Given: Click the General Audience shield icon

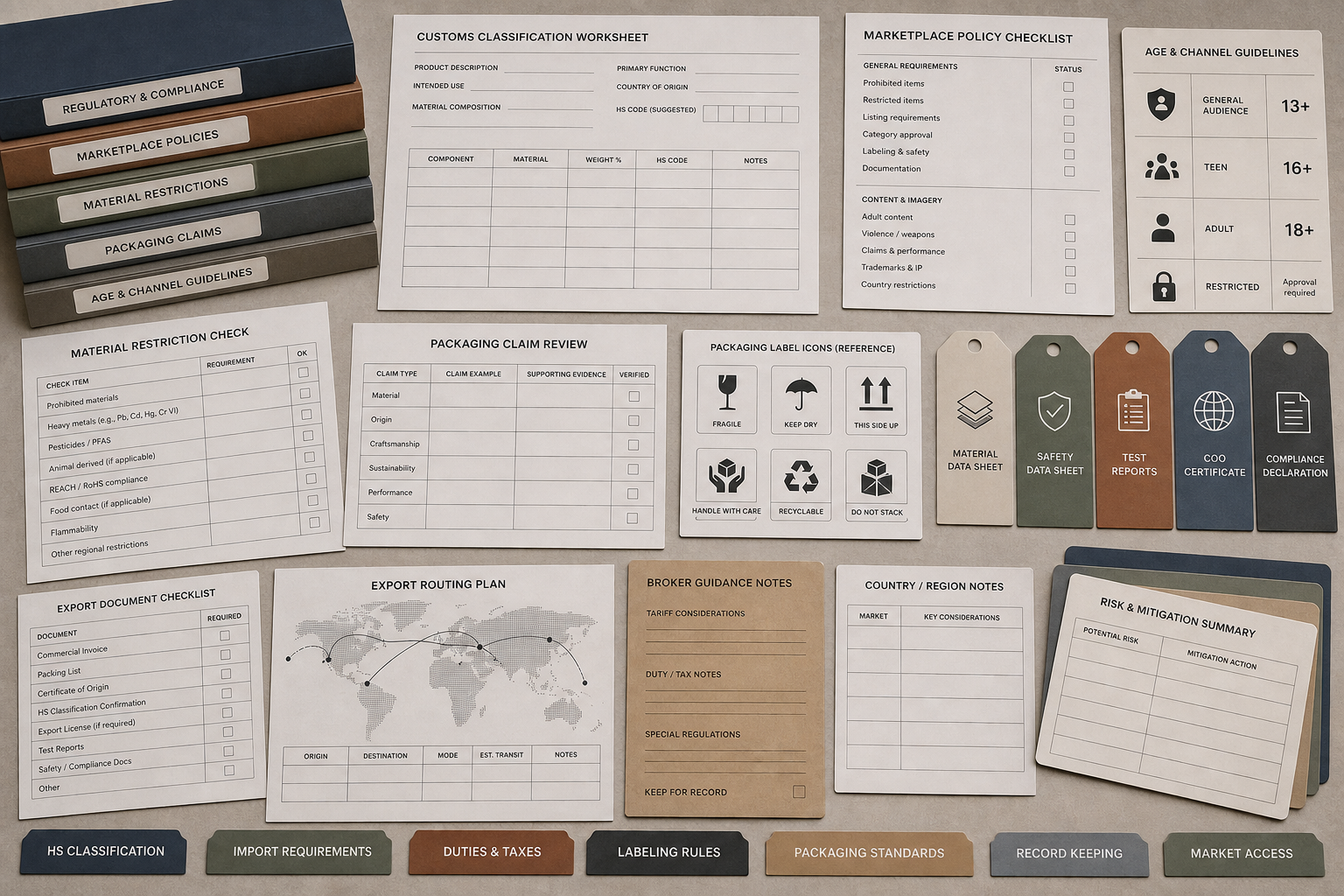Looking at the screenshot, I should tap(1161, 104).
